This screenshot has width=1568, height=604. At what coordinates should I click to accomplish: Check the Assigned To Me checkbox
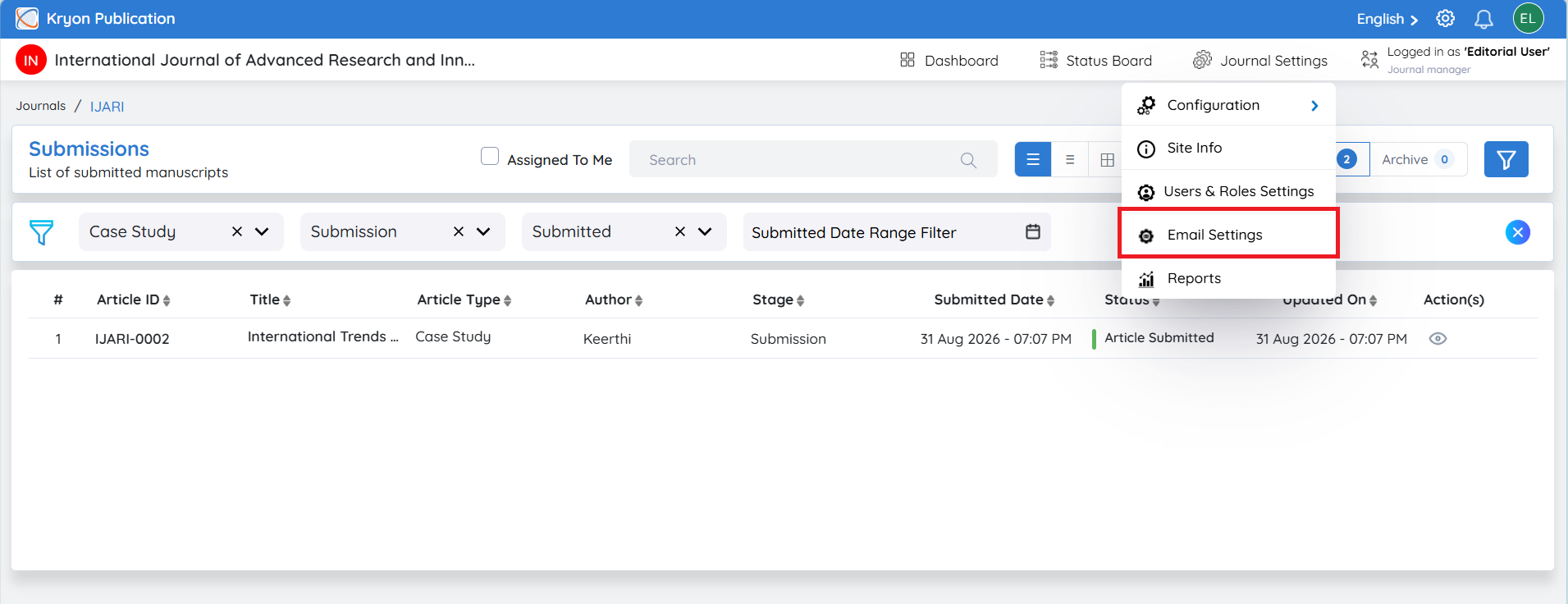click(x=490, y=156)
